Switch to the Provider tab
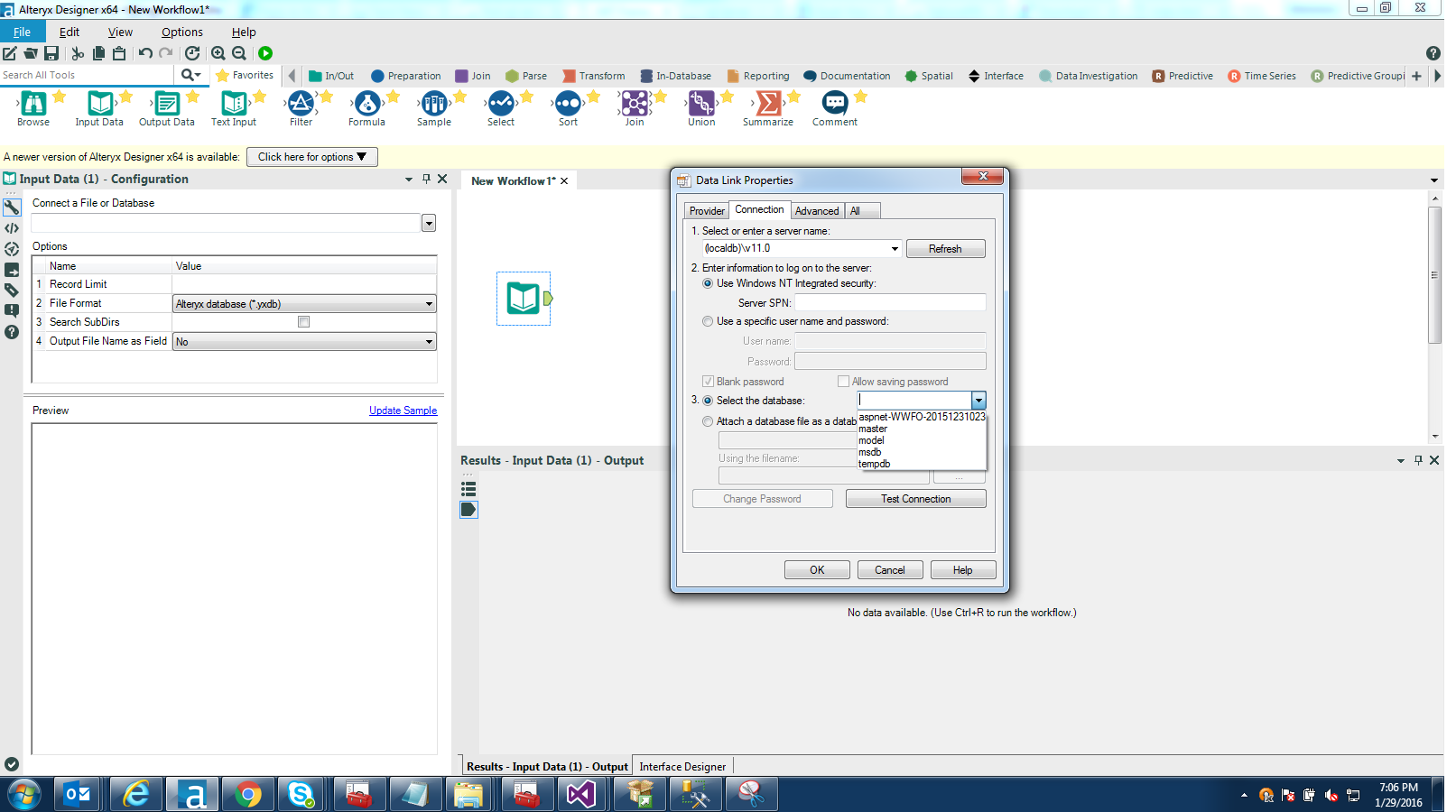 pyautogui.click(x=707, y=211)
